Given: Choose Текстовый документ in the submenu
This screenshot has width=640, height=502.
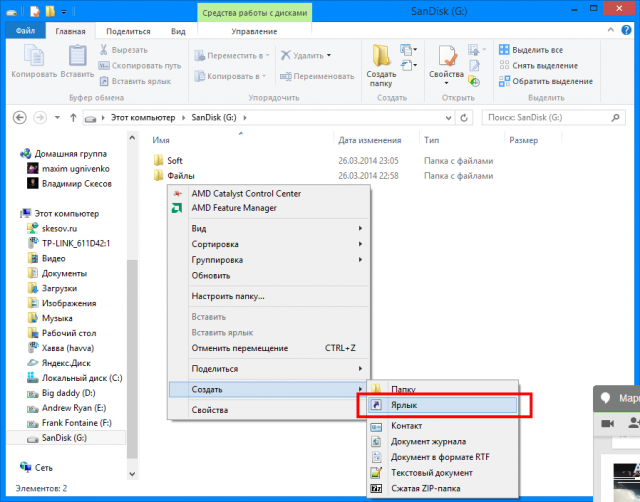Looking at the screenshot, I should tap(442, 473).
